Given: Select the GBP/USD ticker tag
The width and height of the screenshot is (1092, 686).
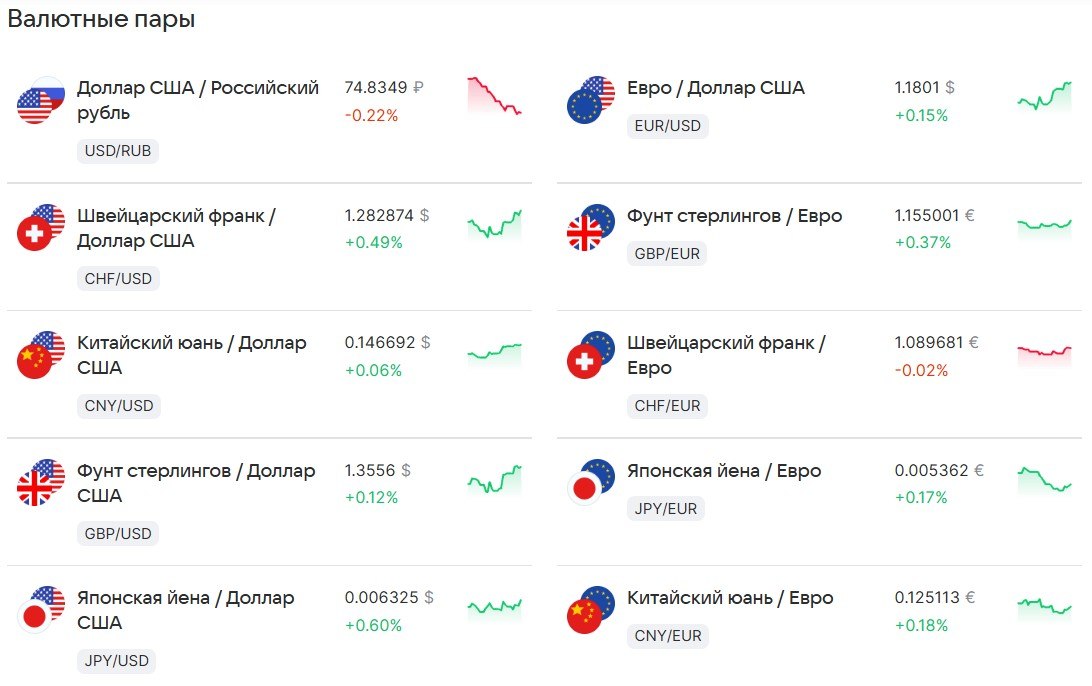Looking at the screenshot, I should [118, 533].
